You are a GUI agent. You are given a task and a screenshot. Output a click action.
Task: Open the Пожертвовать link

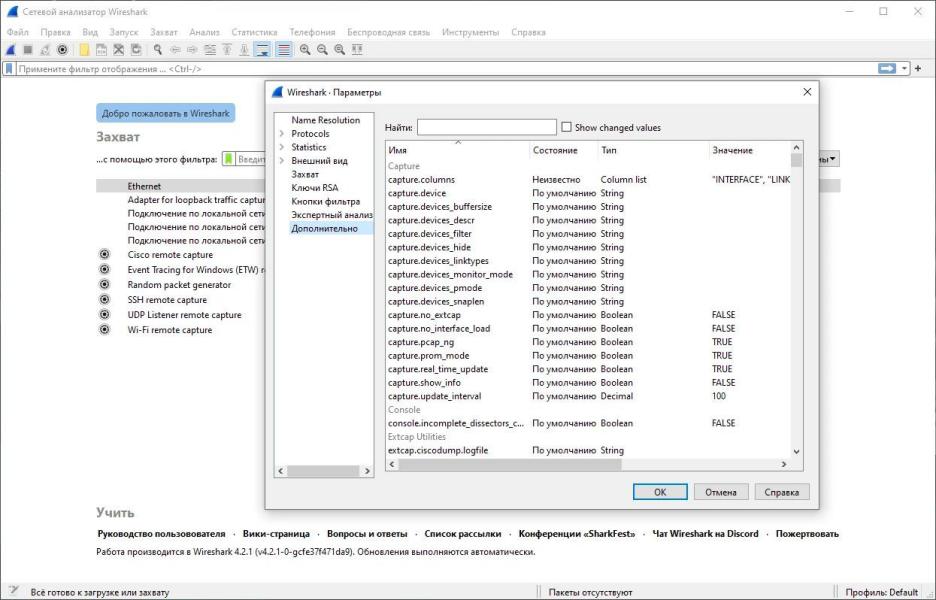pos(807,534)
